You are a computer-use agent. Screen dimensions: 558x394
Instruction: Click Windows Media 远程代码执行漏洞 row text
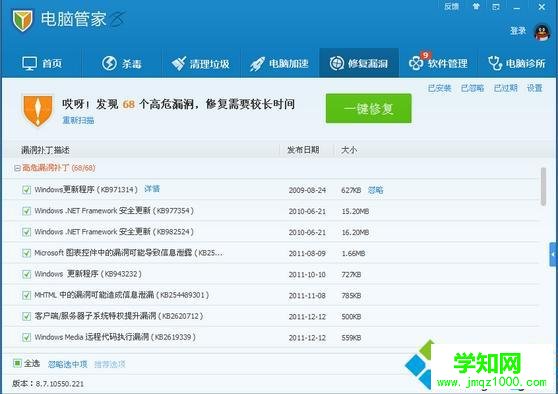click(115, 337)
